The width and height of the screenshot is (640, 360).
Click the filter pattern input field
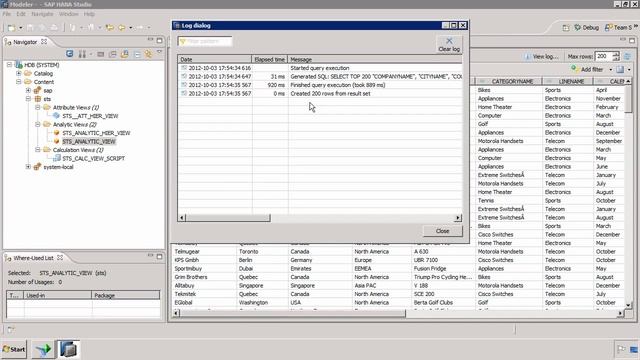(205, 41)
